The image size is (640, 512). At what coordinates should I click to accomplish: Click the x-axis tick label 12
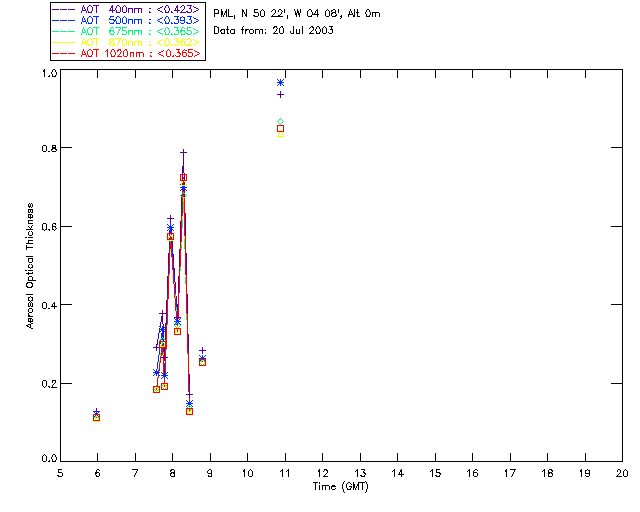click(x=322, y=473)
